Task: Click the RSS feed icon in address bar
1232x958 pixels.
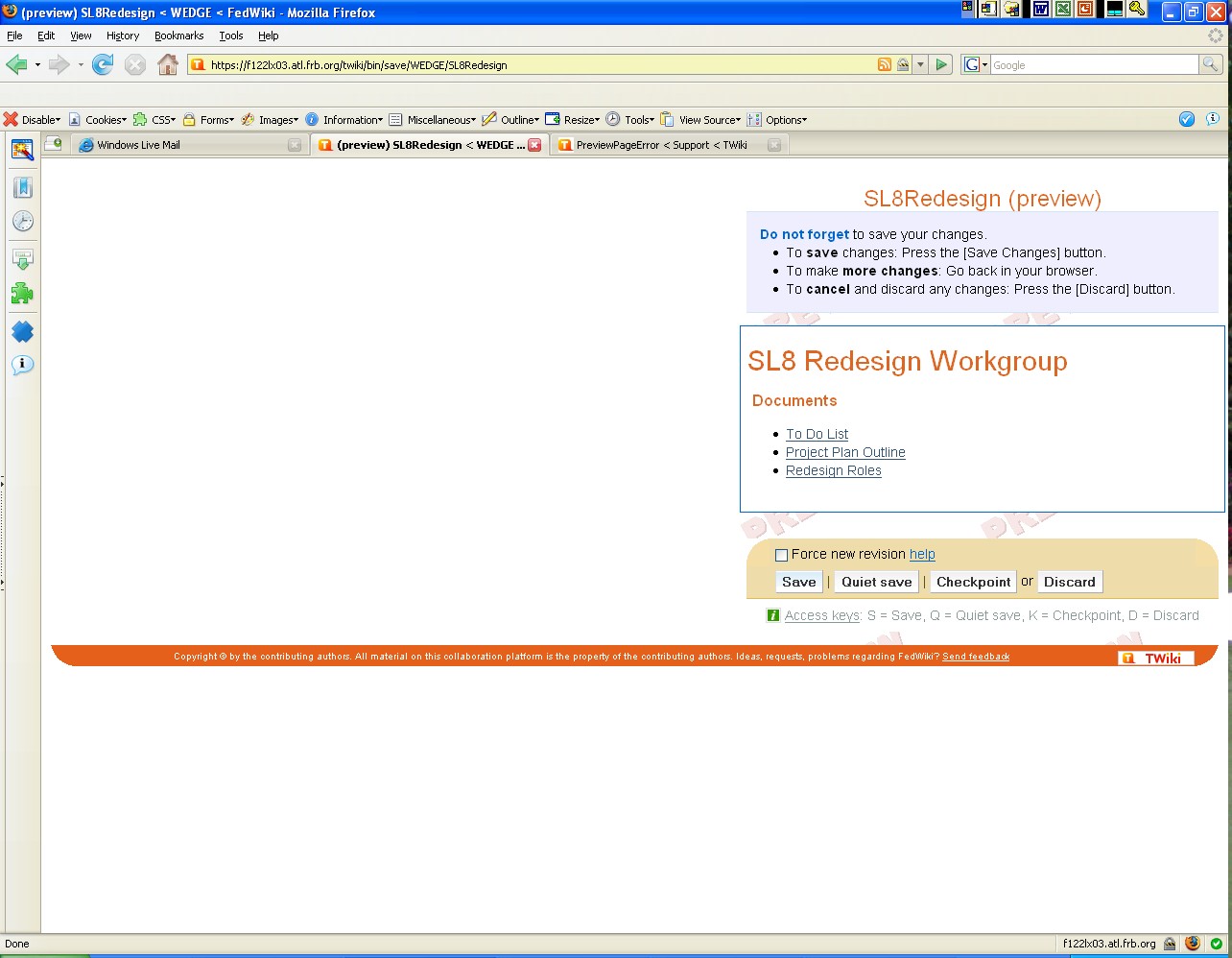Action: click(884, 65)
